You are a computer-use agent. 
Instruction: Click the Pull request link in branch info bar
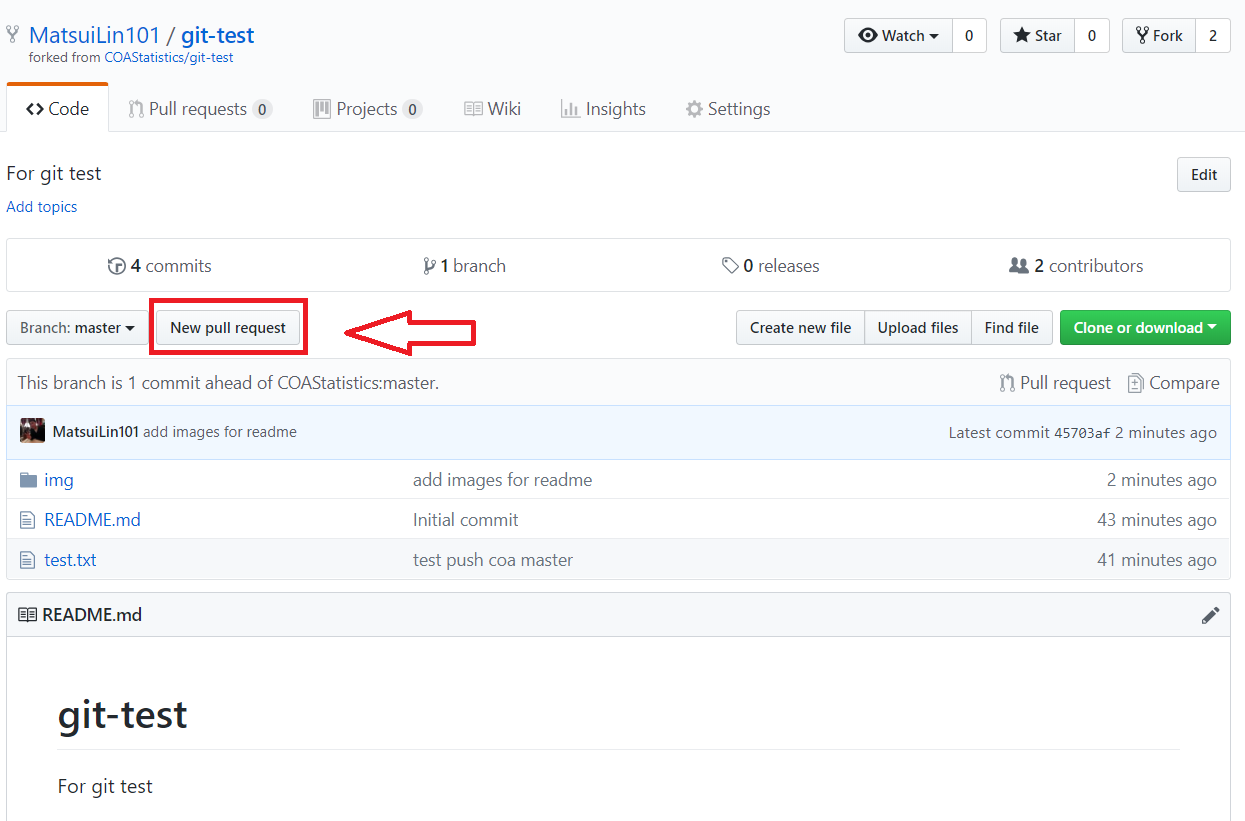point(1055,383)
